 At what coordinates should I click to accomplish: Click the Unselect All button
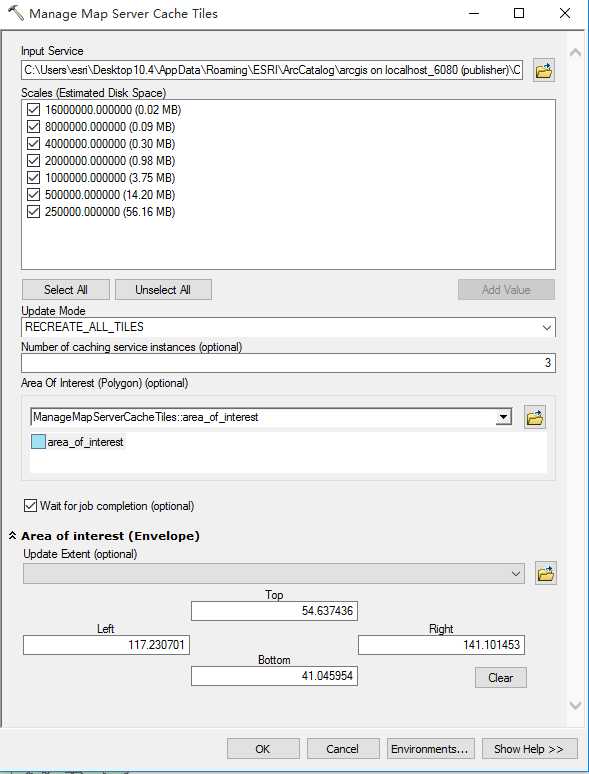[x=163, y=290]
